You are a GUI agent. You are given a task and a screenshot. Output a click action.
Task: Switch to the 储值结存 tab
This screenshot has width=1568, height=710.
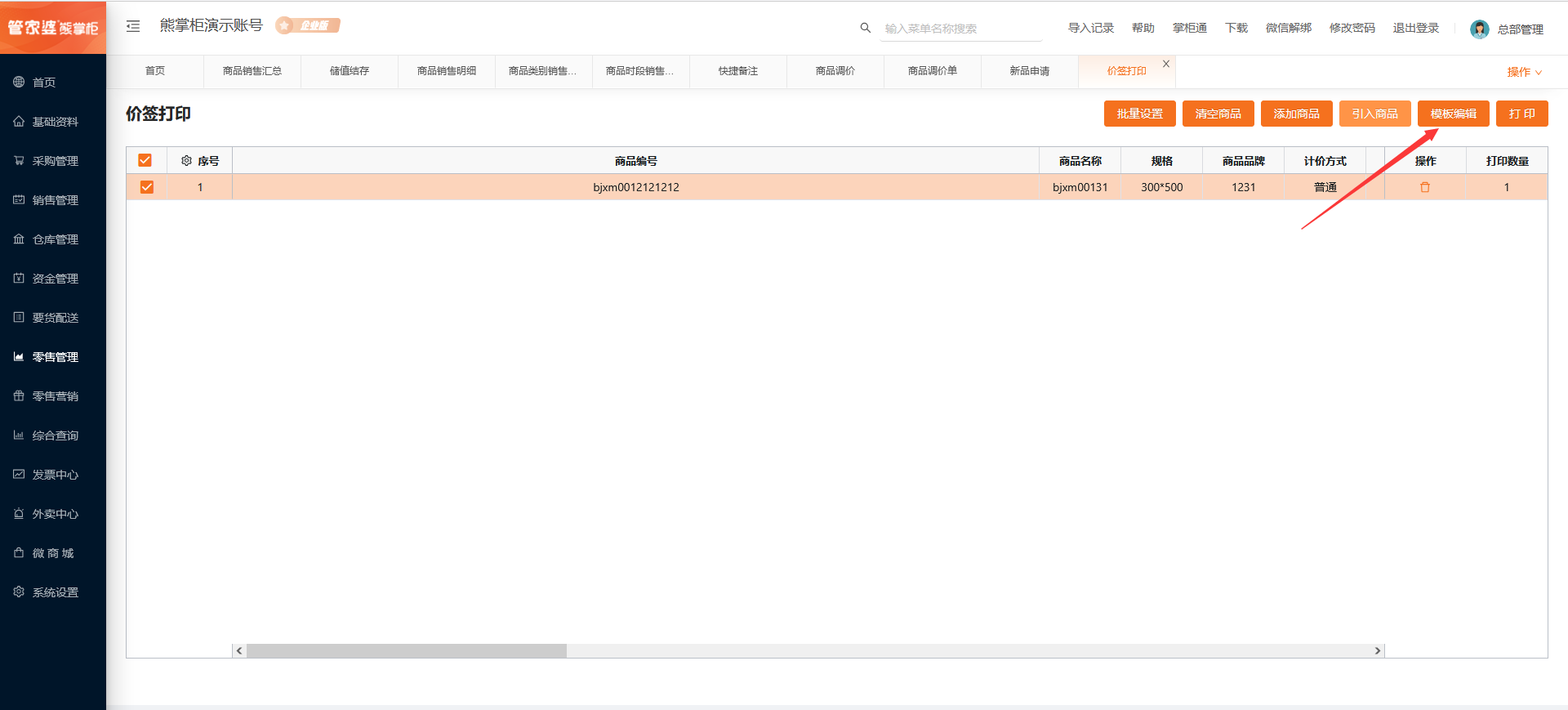(x=350, y=71)
